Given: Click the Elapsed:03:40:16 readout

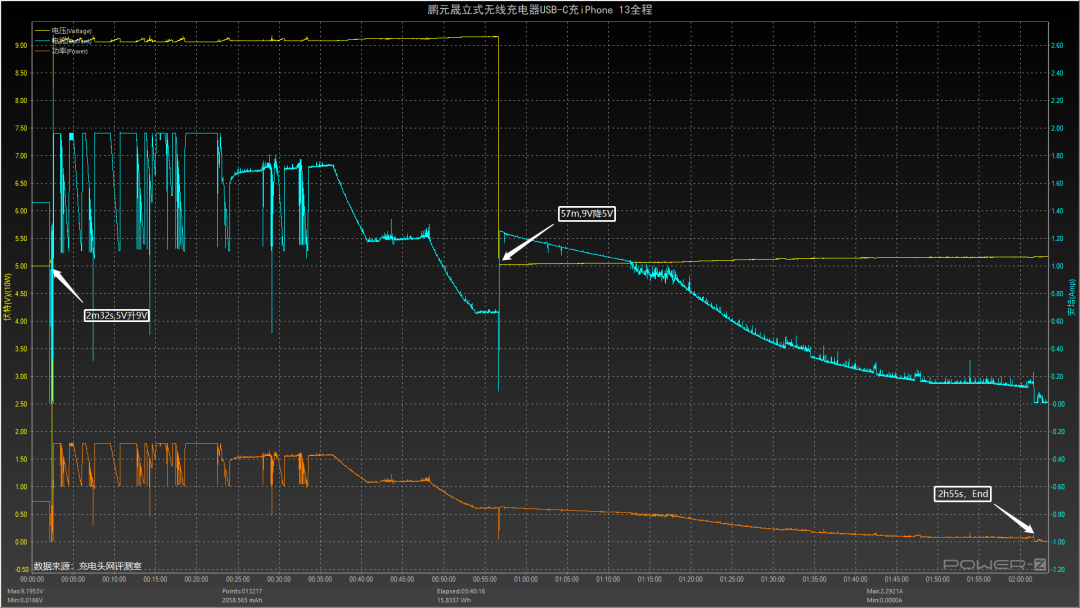Looking at the screenshot, I should coord(461,591).
